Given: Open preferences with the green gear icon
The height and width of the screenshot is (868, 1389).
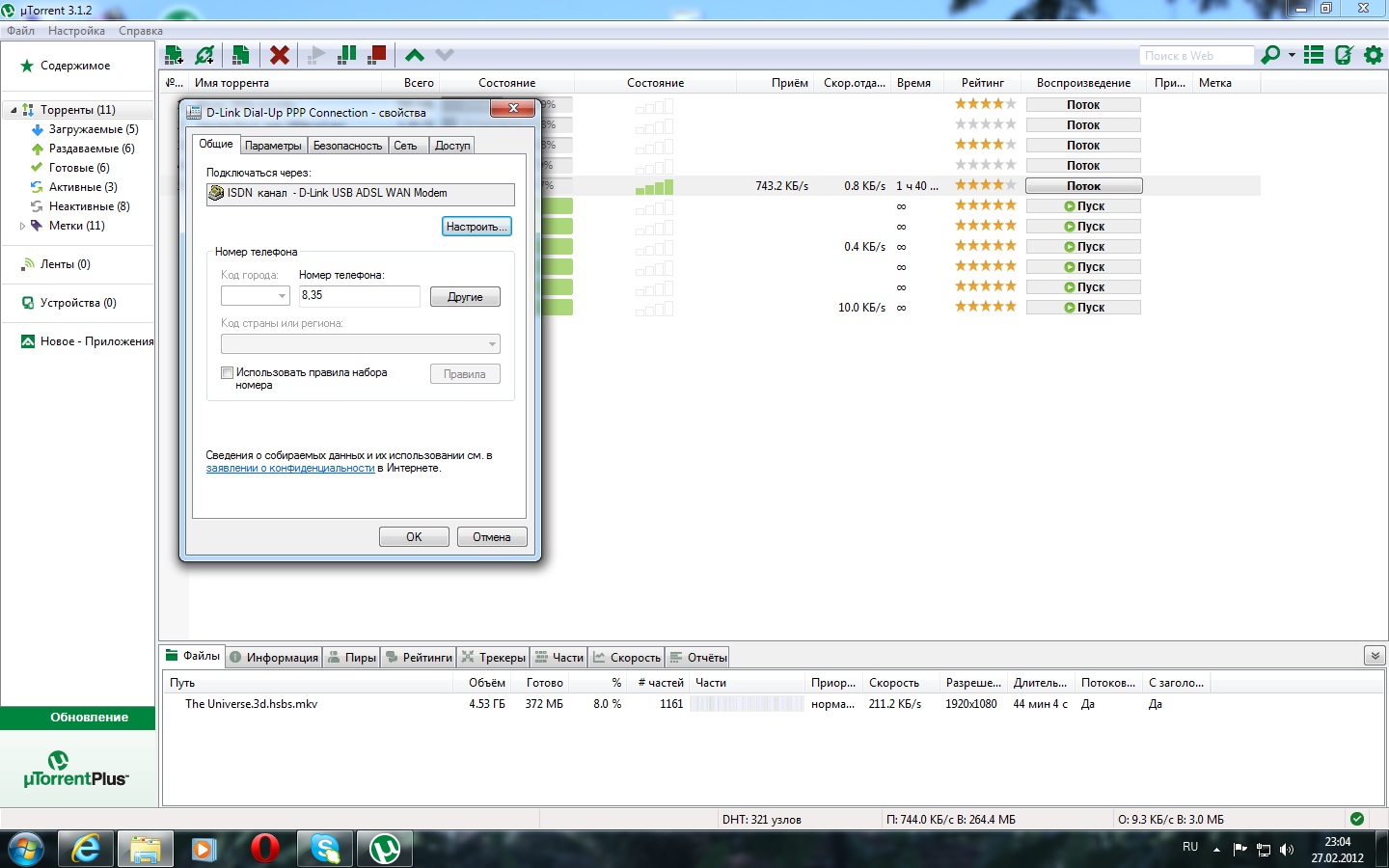Looking at the screenshot, I should click(1374, 55).
